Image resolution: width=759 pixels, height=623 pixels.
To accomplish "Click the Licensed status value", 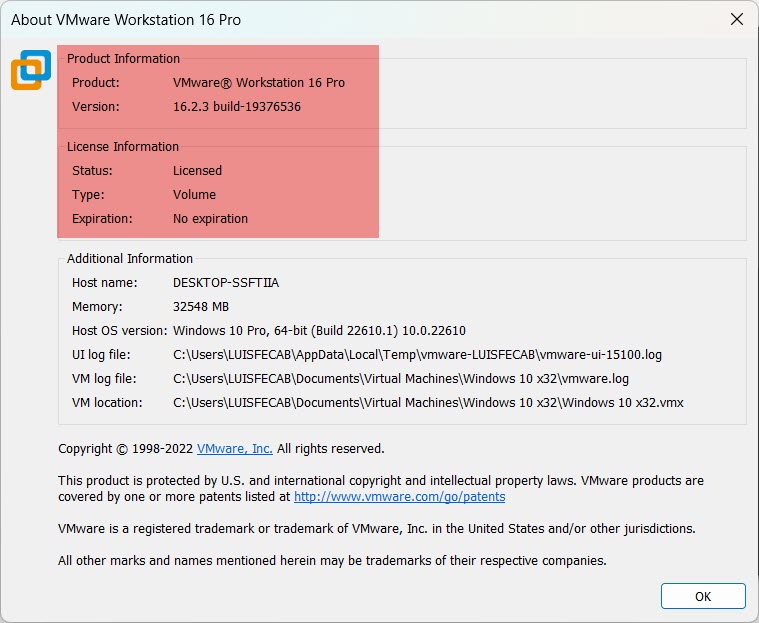I will 197,170.
